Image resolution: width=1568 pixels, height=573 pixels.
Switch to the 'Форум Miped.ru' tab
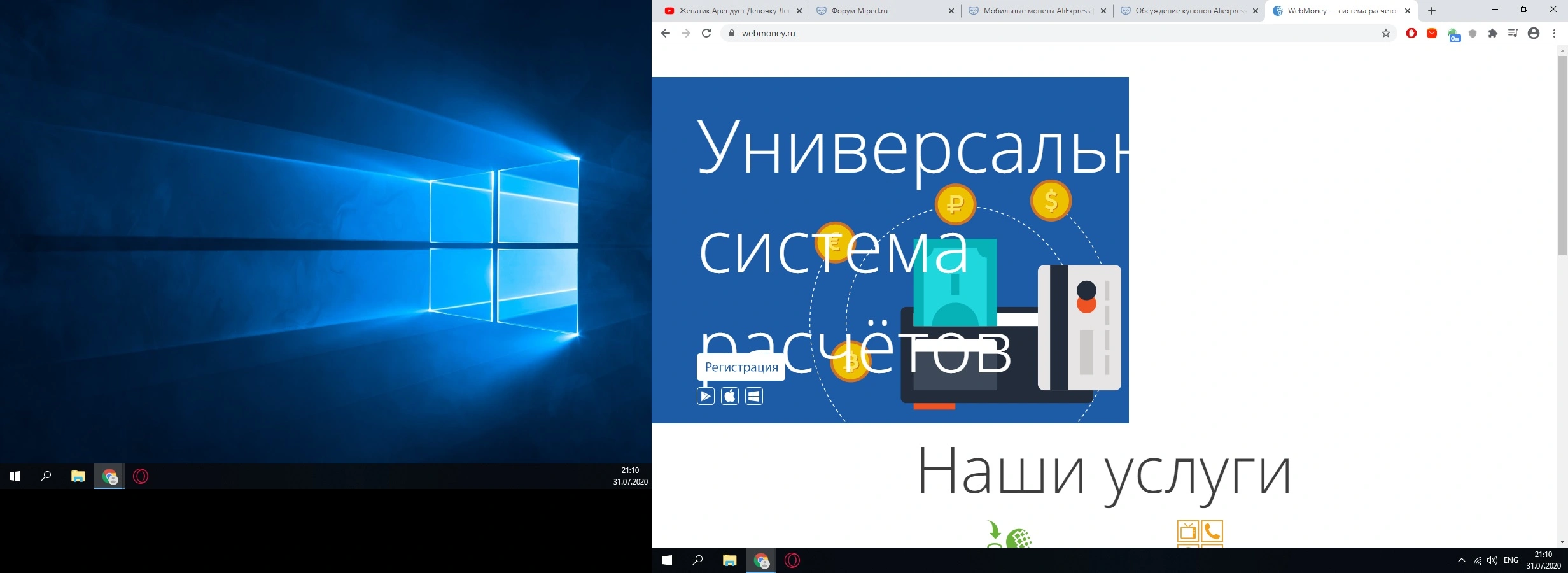click(885, 11)
